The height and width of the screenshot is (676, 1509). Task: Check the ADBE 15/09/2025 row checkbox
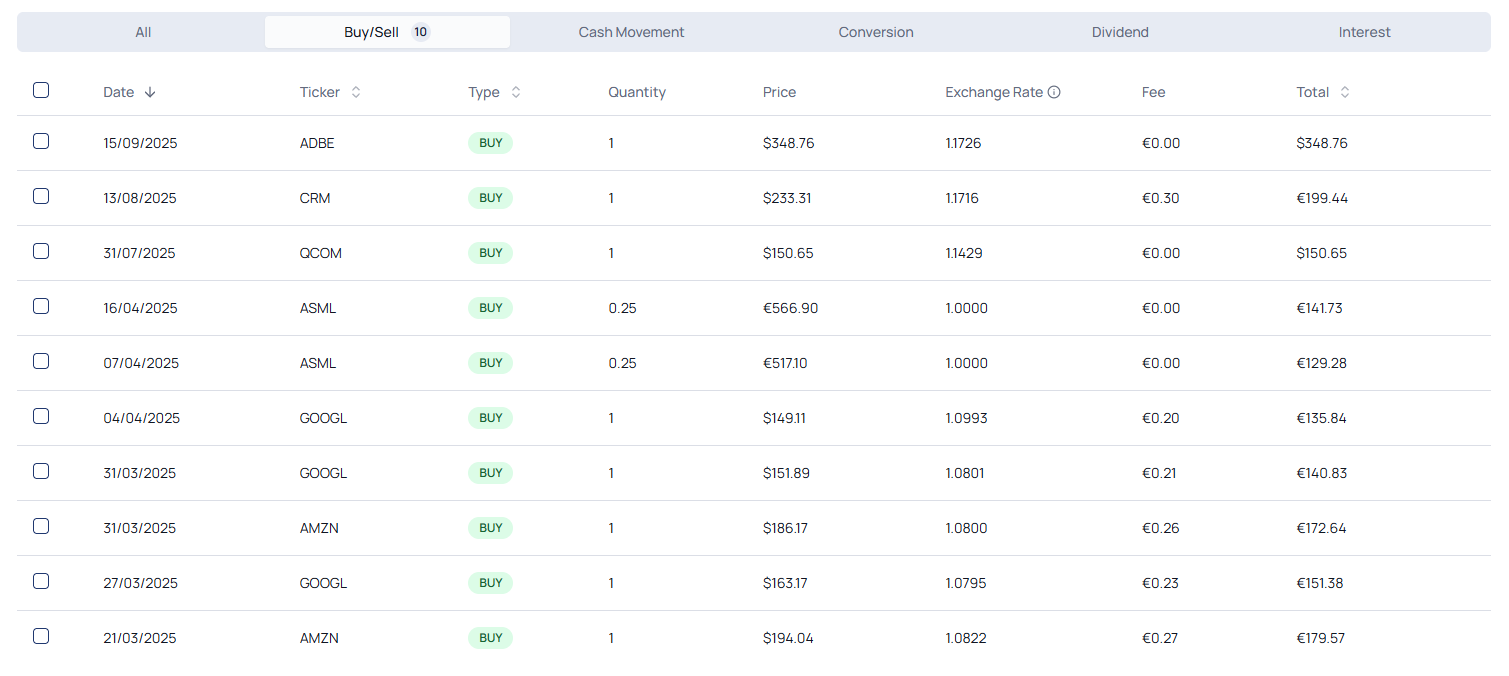click(x=41, y=141)
